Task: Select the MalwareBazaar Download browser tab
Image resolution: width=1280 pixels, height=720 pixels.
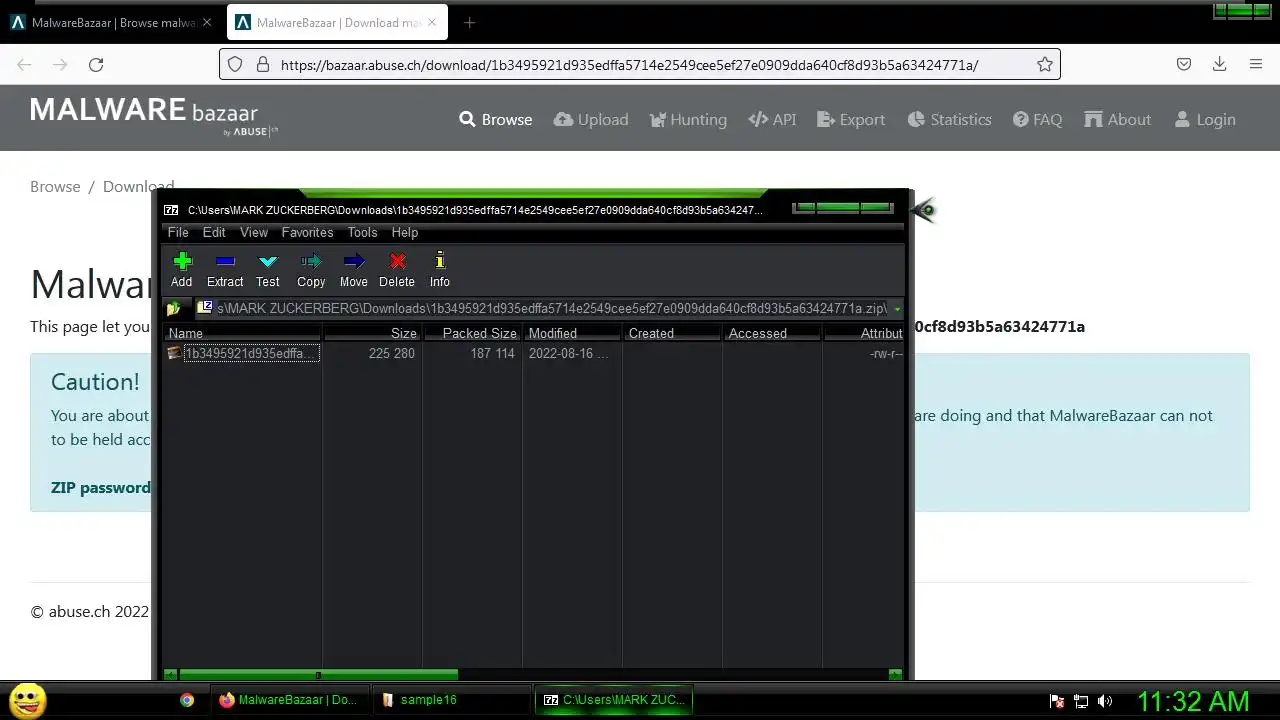Action: click(338, 23)
